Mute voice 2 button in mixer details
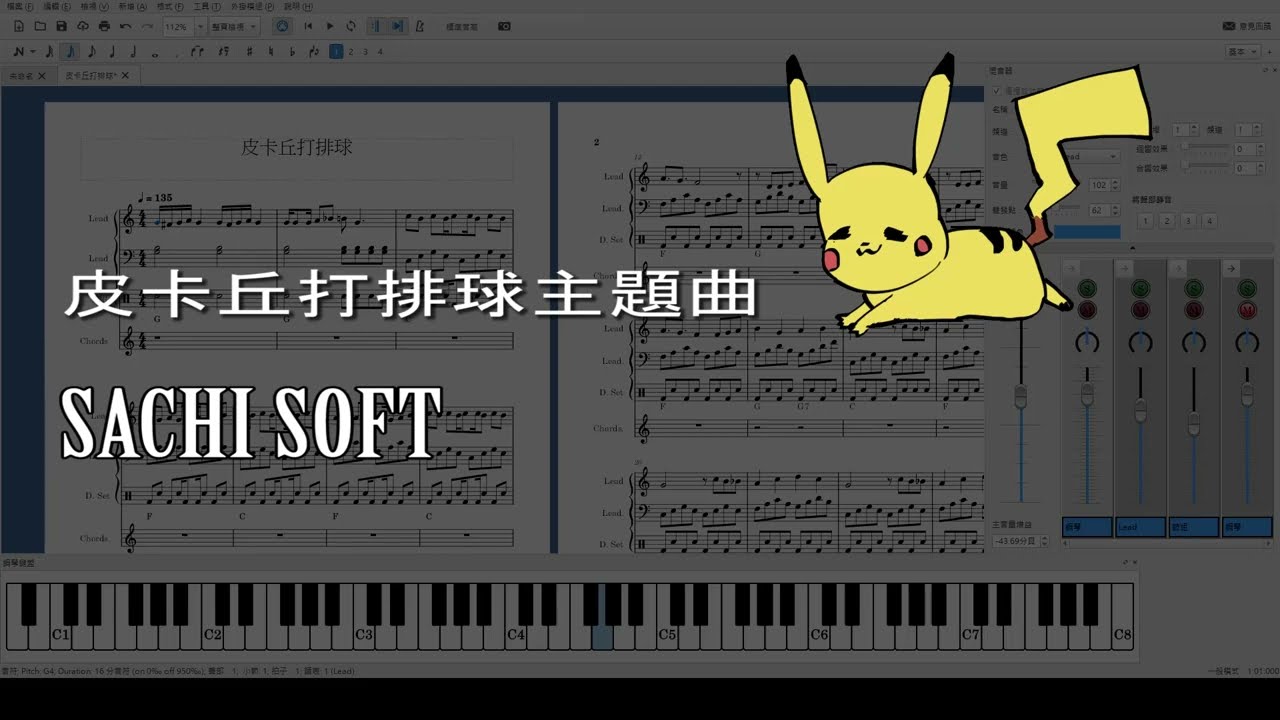The width and height of the screenshot is (1280, 720). (x=1167, y=221)
